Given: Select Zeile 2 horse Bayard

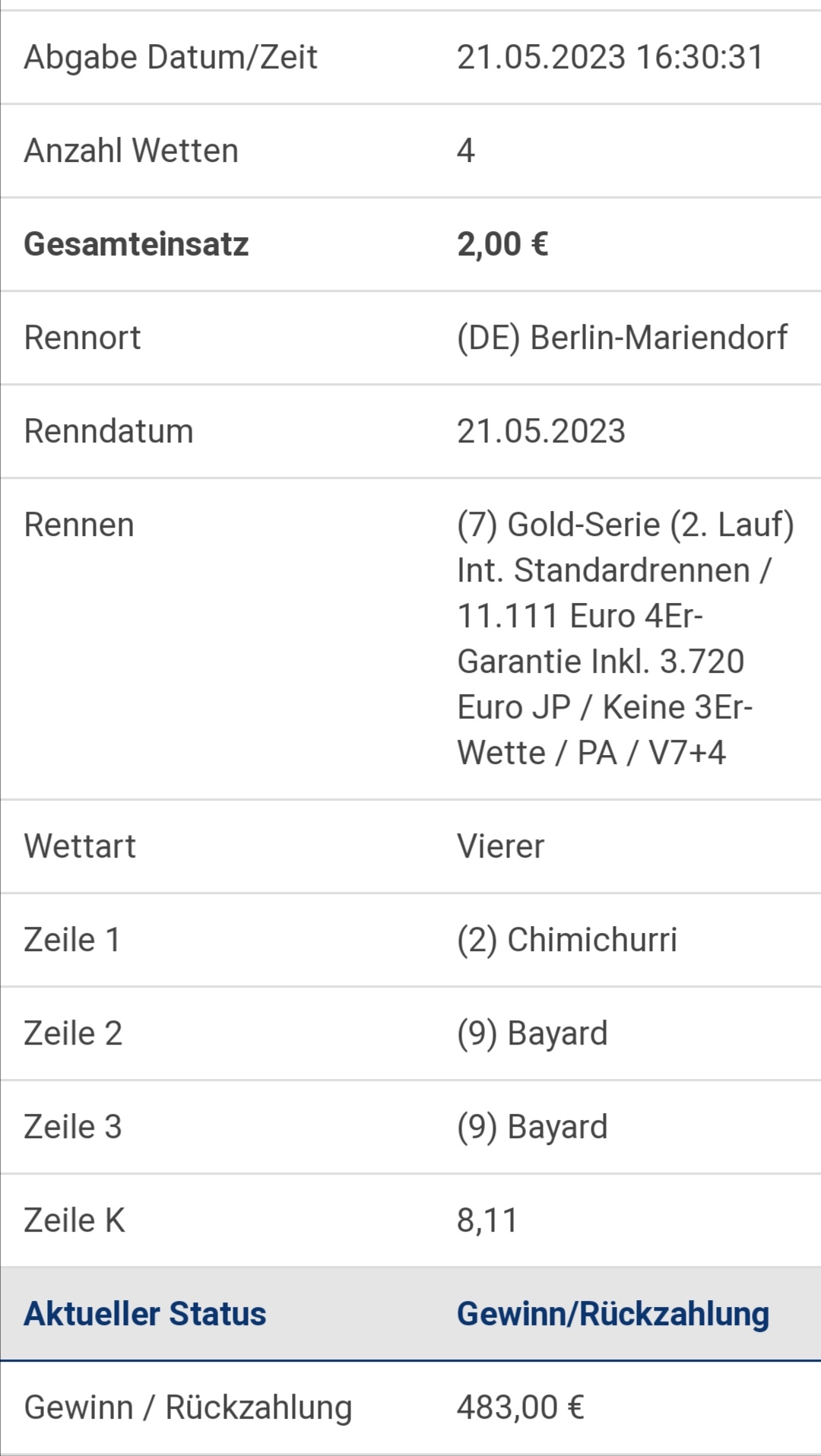Looking at the screenshot, I should [x=532, y=1033].
